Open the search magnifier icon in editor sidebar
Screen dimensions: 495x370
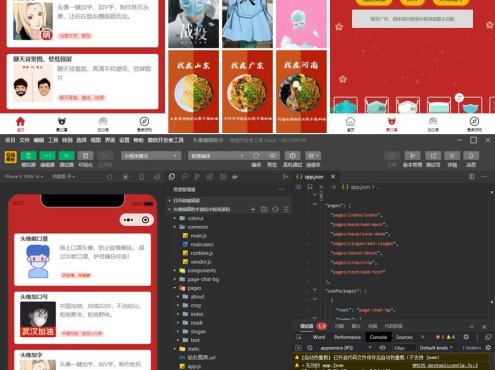pos(185,177)
